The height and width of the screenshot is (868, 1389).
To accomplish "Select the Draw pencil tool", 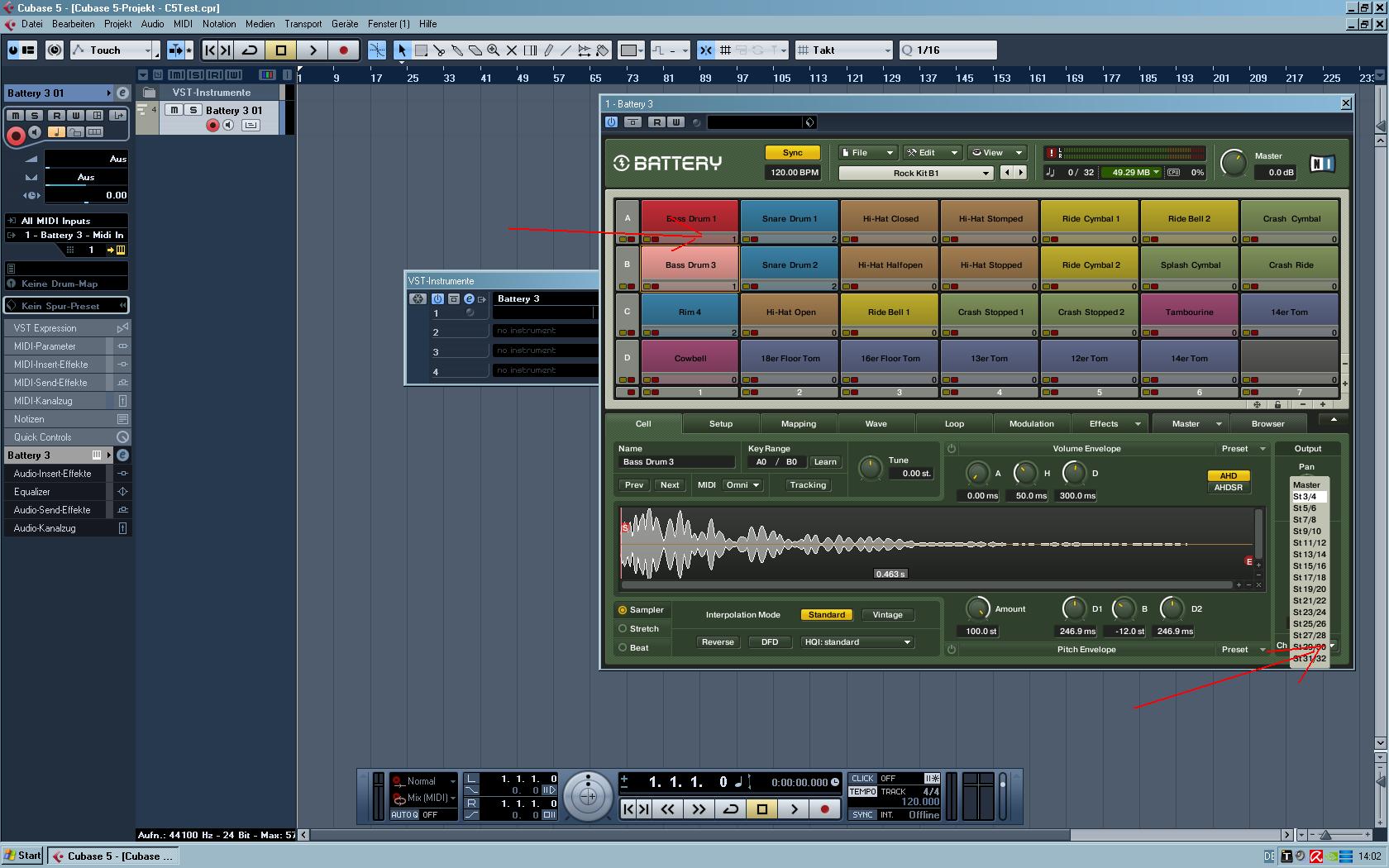I will tap(548, 50).
